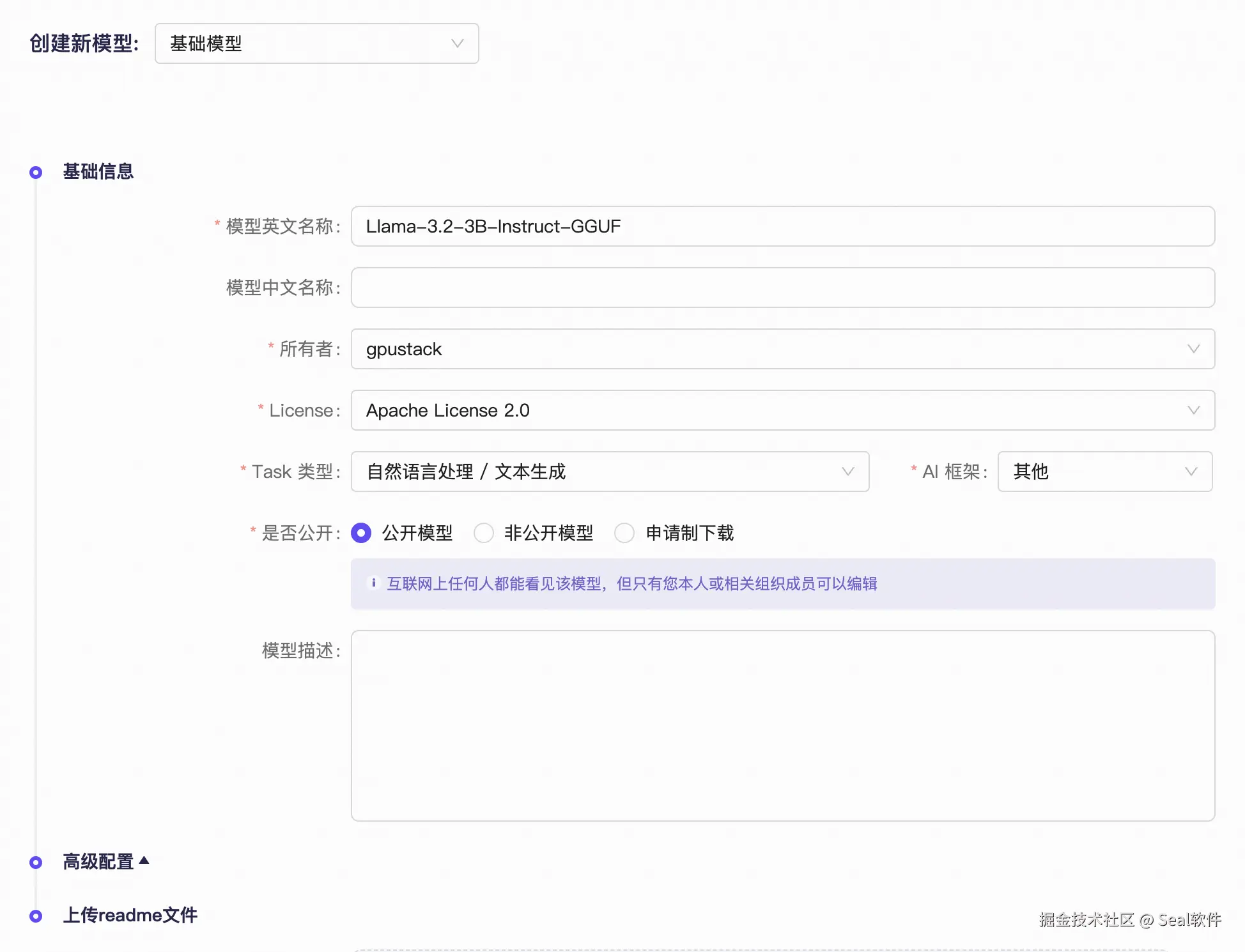Click the 模型英文名称 input field

[782, 226]
